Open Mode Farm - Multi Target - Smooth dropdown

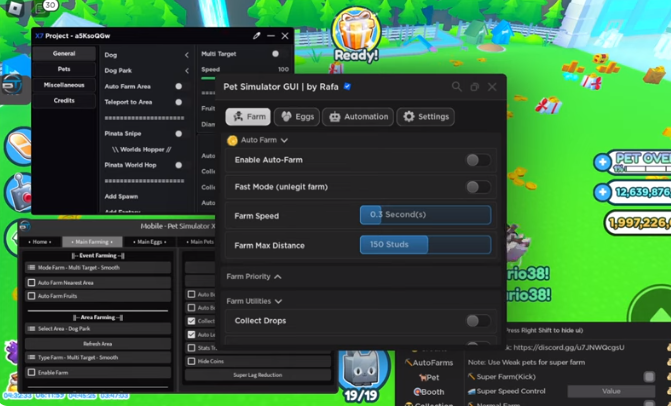pos(98,268)
